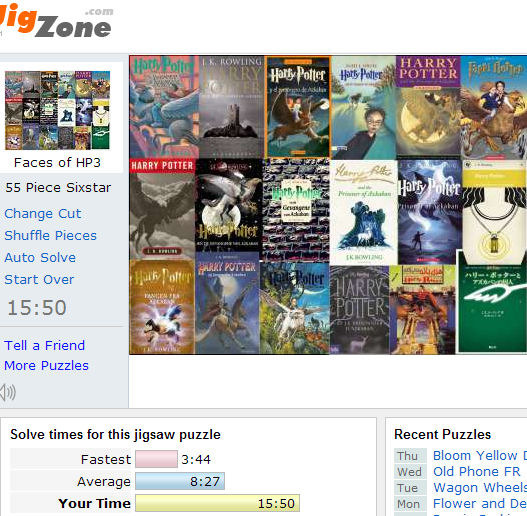Mute the puzzle sound speaker icon
527x516 pixels.
(7, 392)
